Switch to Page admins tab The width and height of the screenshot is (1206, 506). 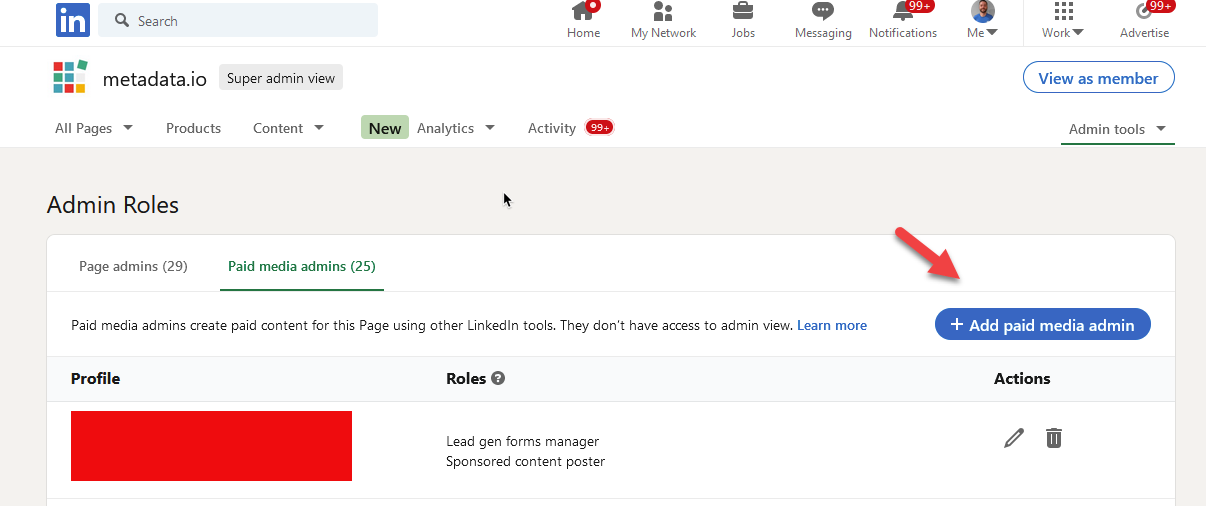coord(133,266)
